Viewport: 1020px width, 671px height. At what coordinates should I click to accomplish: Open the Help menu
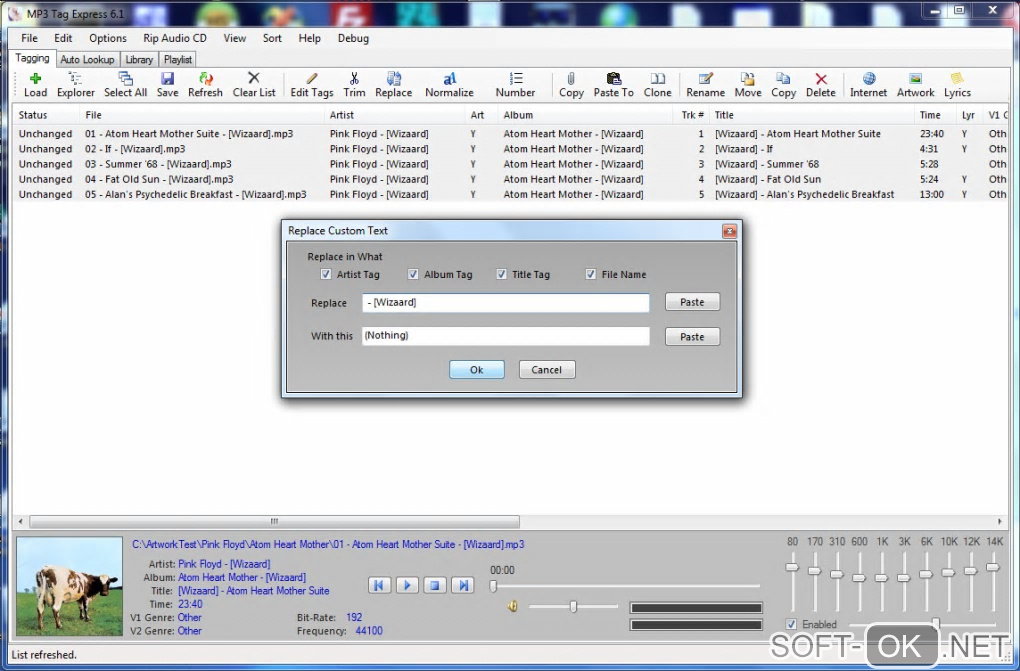point(310,38)
